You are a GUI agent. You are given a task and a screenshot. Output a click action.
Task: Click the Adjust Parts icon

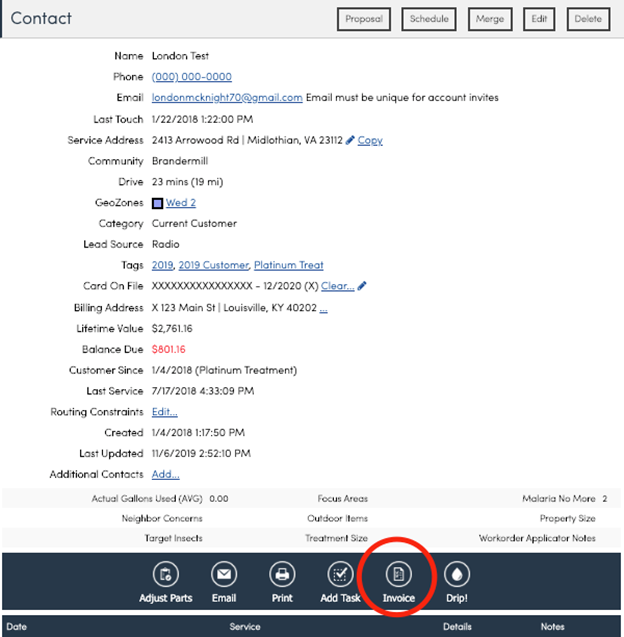[x=165, y=575]
